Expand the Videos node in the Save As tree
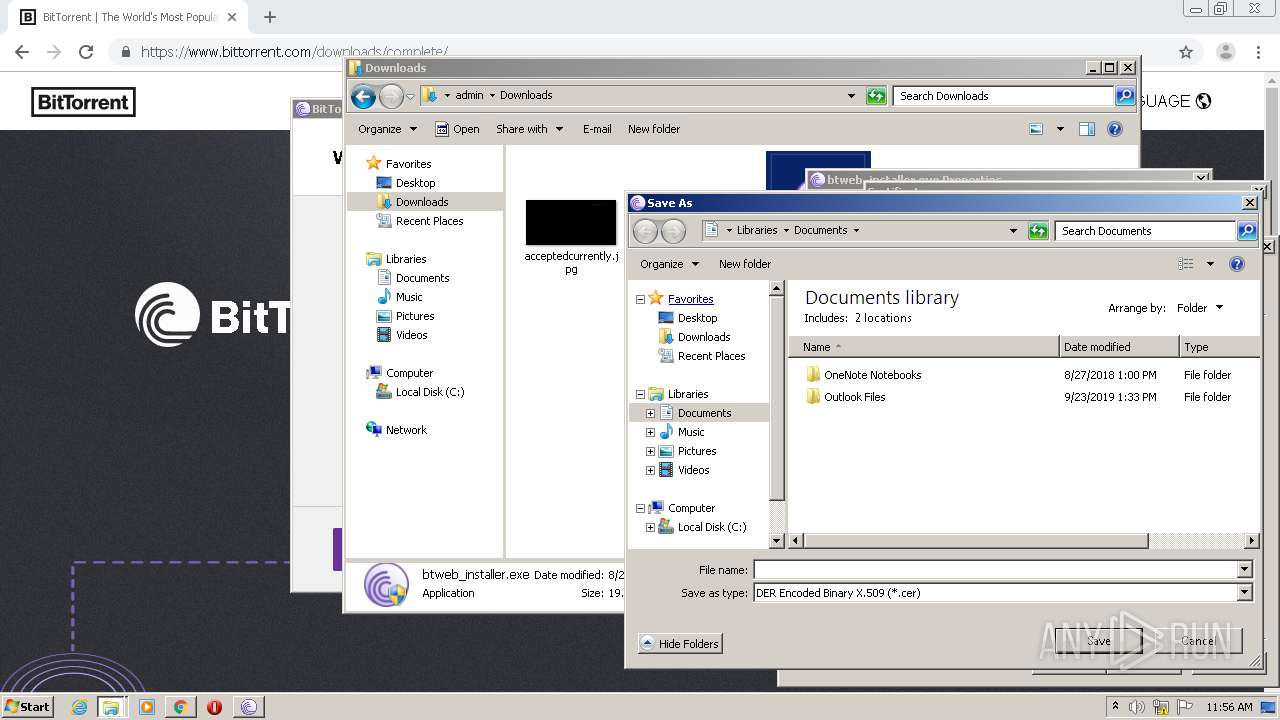 (x=651, y=470)
